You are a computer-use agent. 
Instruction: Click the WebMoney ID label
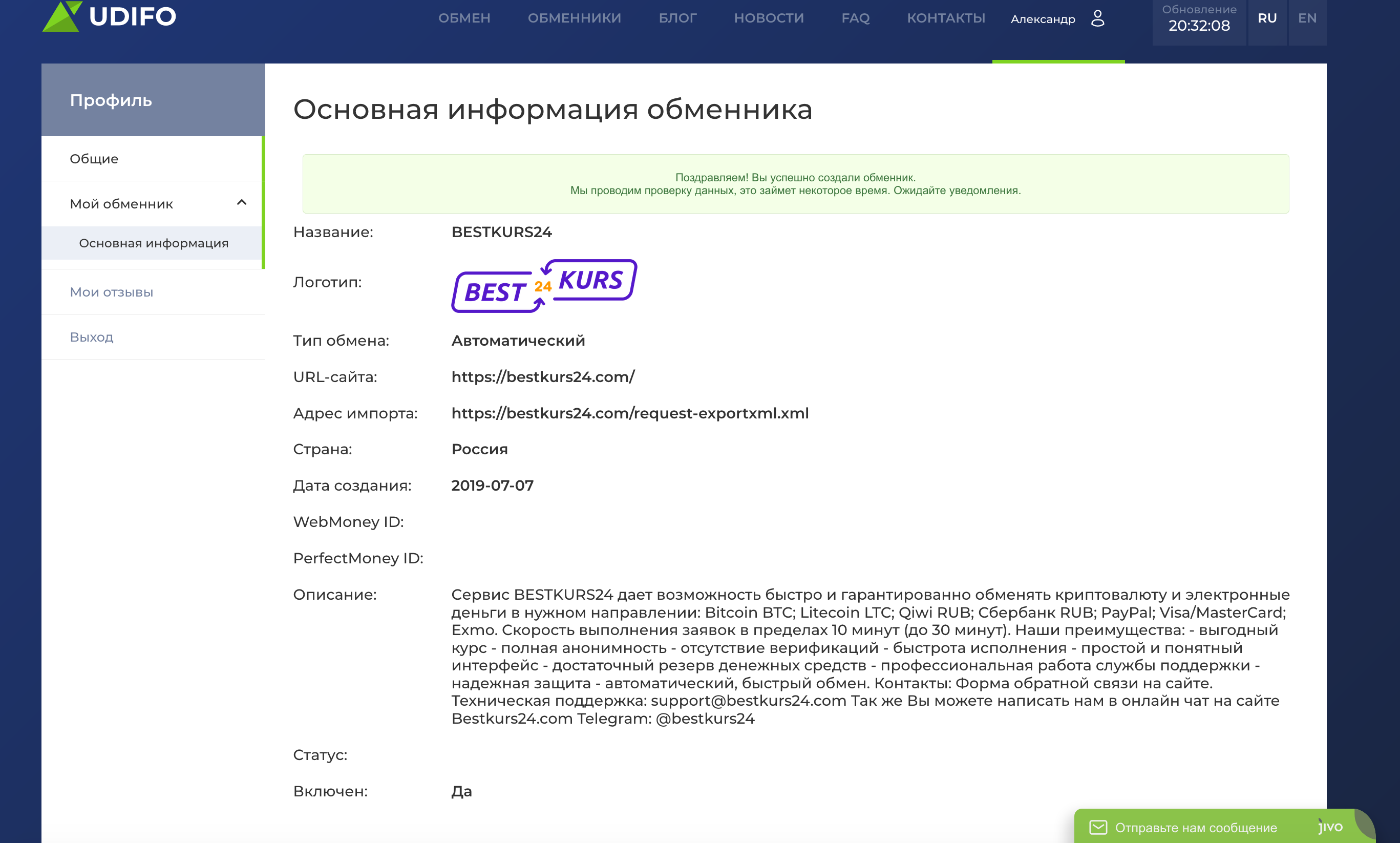pyautogui.click(x=348, y=522)
